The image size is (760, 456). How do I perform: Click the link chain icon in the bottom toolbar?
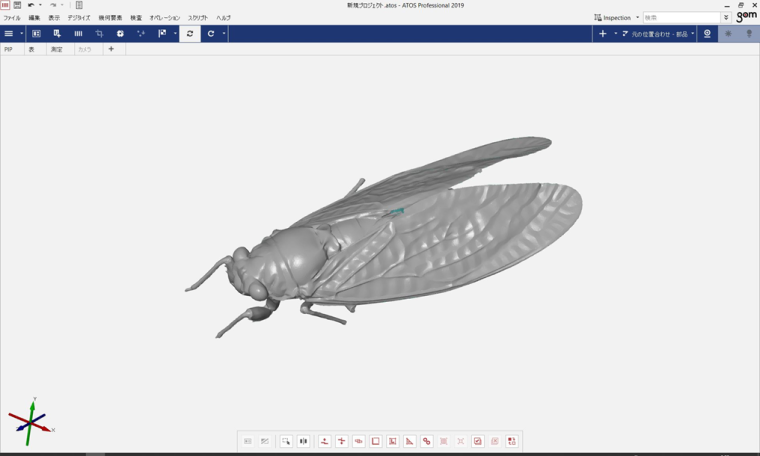[427, 441]
